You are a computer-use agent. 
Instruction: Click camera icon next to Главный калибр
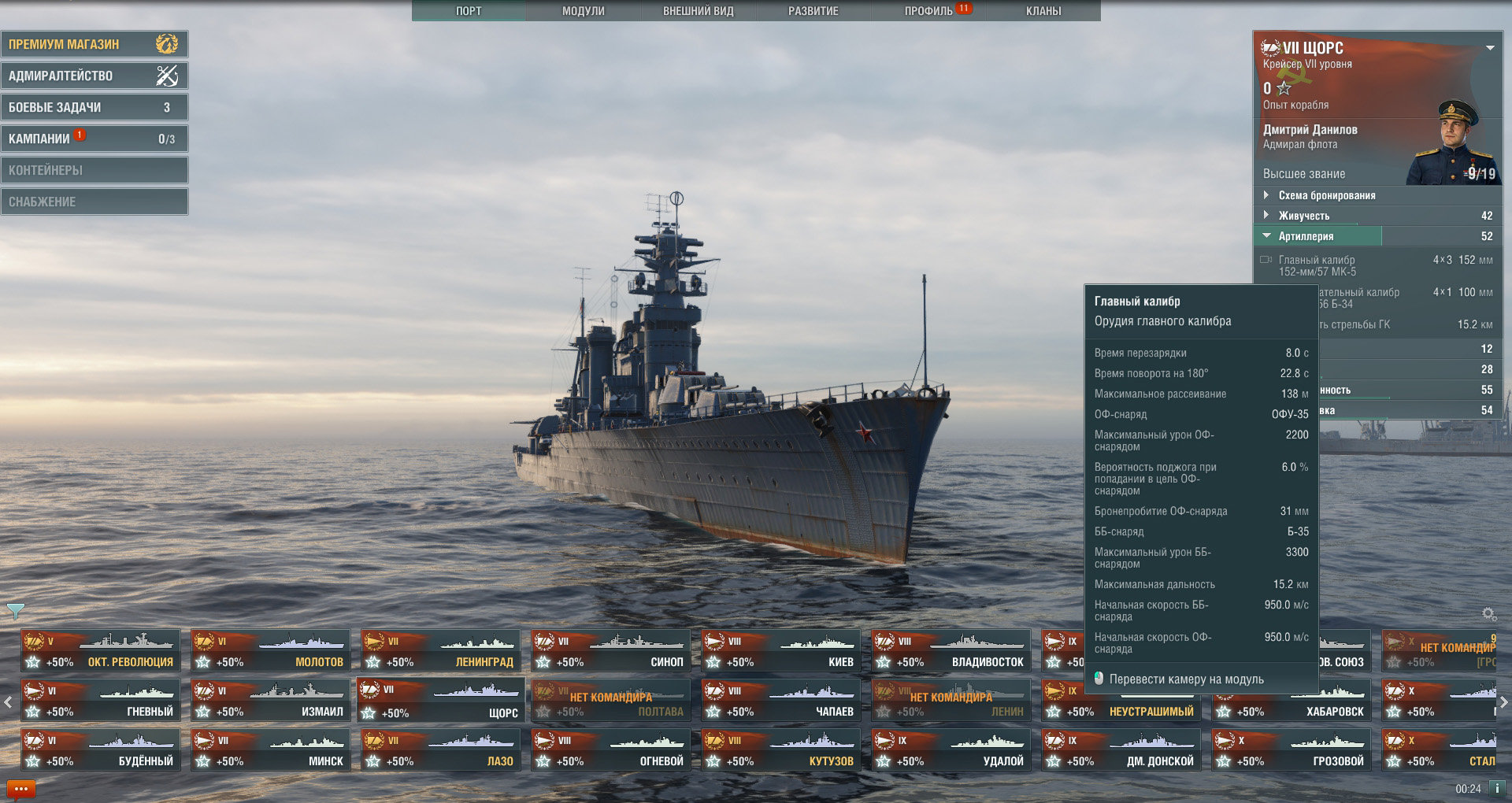tap(1266, 260)
